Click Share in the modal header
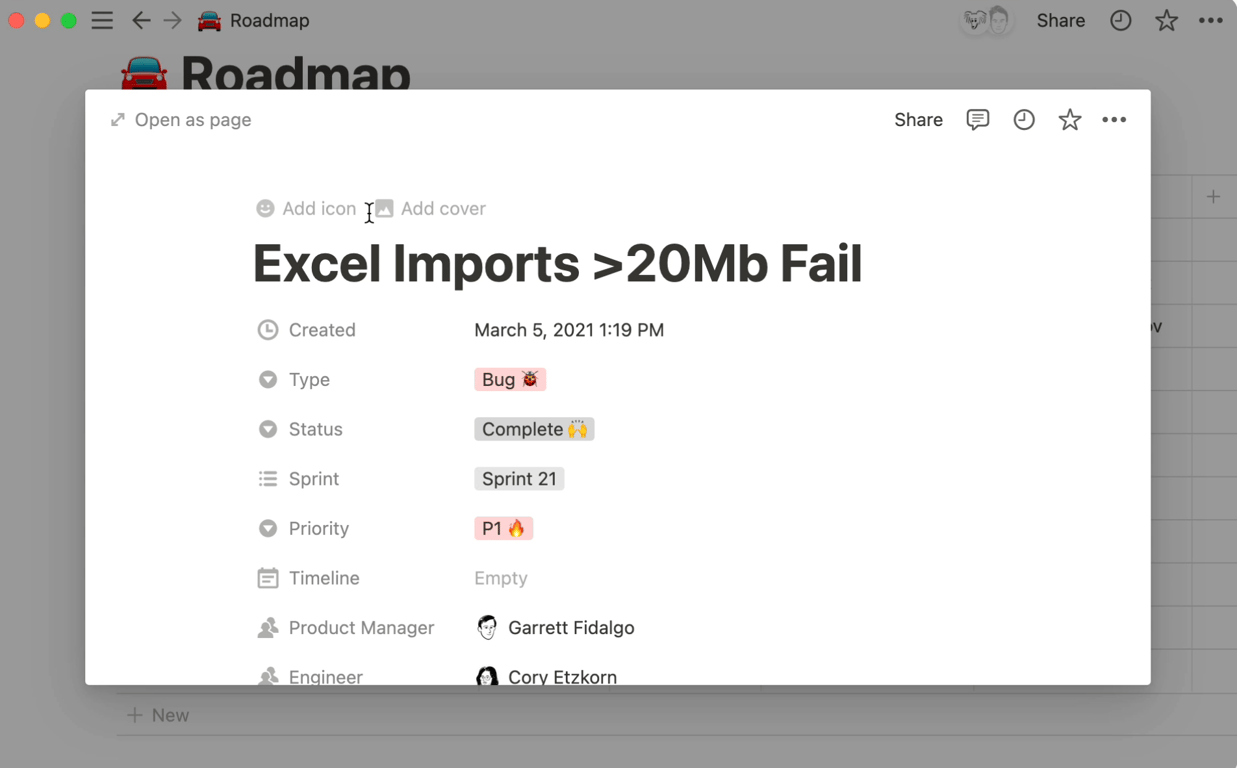This screenshot has height=768, width=1237. click(x=918, y=120)
